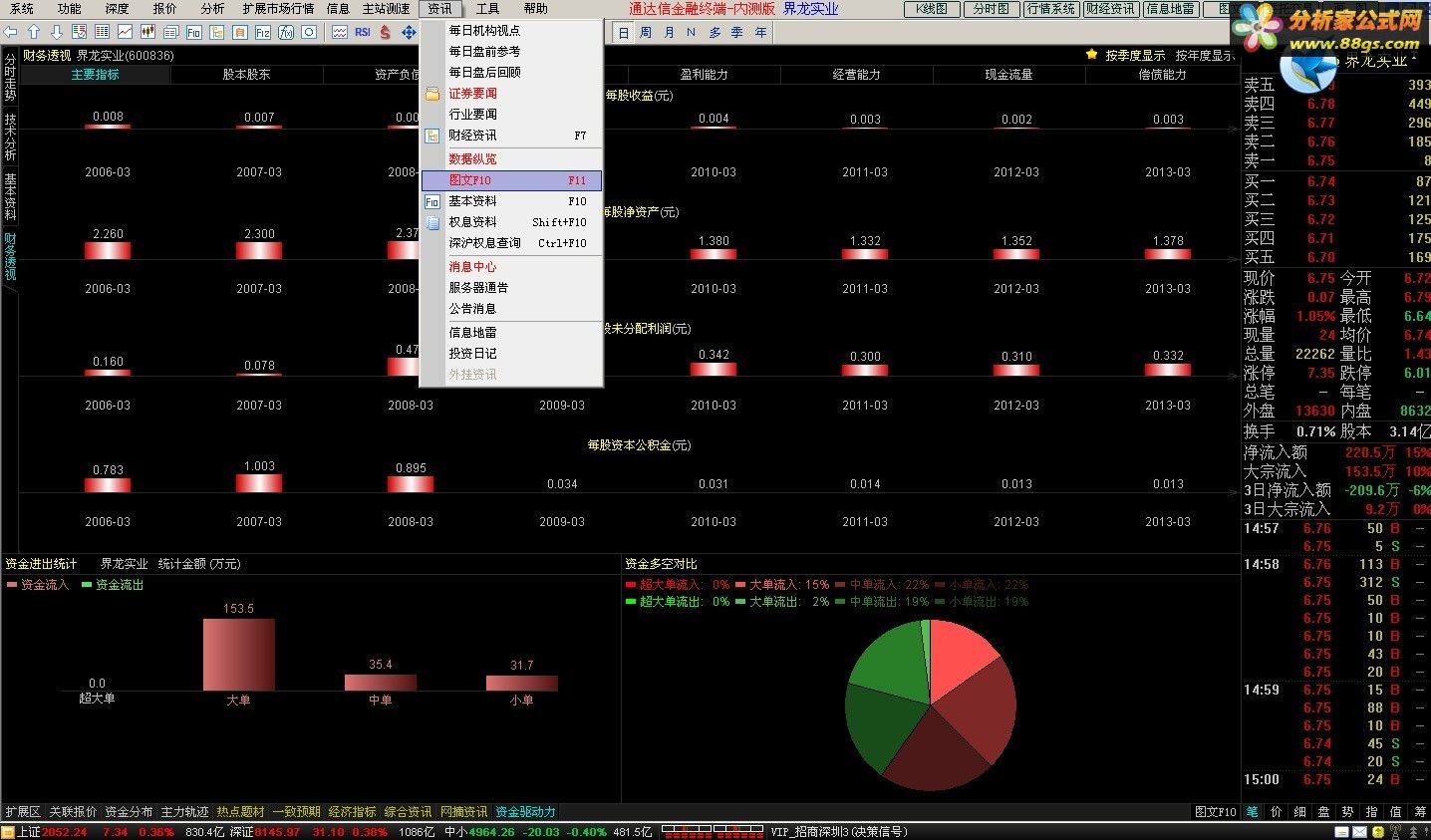Select the 技术分析 left sidebar tab
This screenshot has width=1431, height=840.
10,137
